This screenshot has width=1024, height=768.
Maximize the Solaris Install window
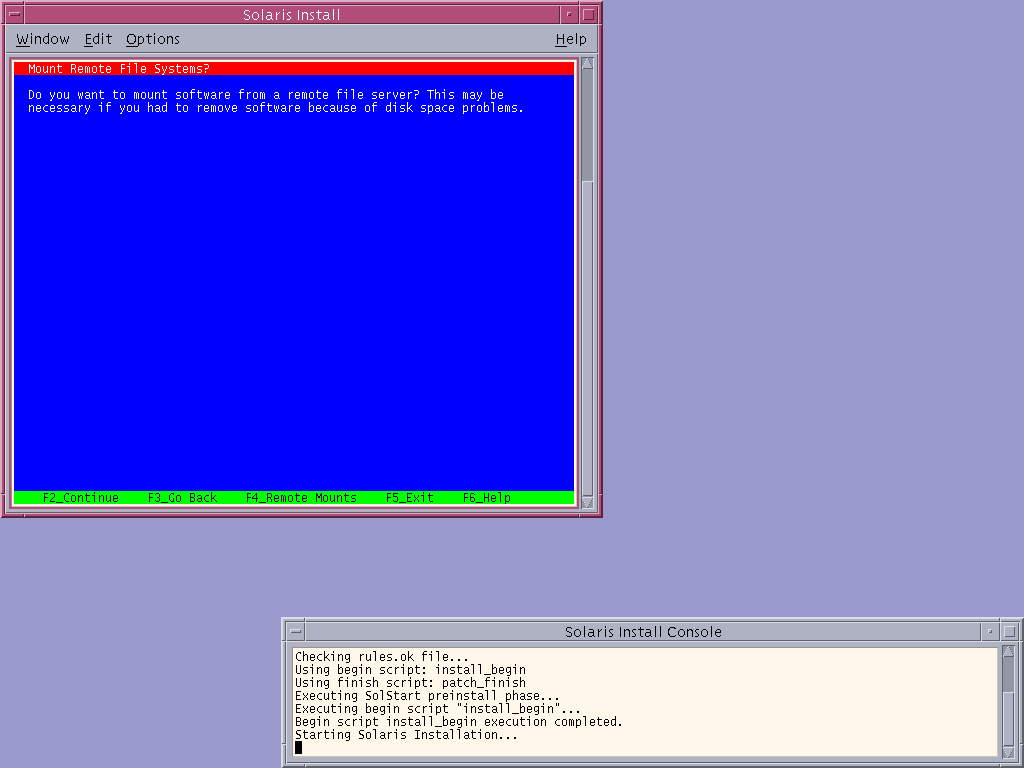point(588,14)
